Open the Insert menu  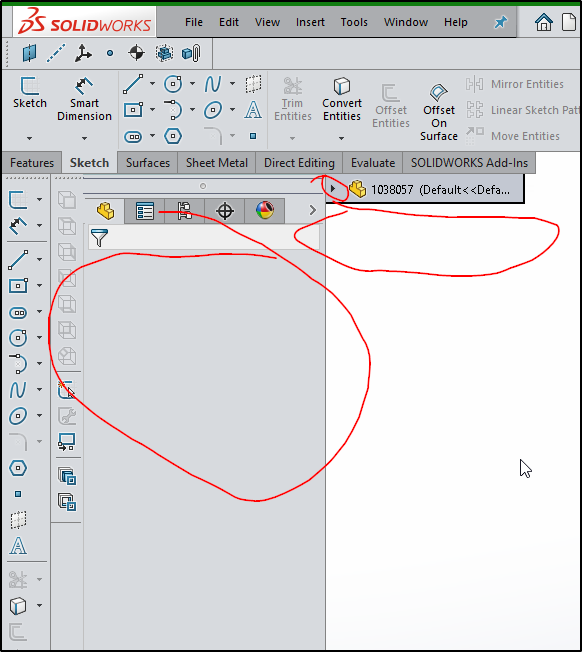pos(310,22)
